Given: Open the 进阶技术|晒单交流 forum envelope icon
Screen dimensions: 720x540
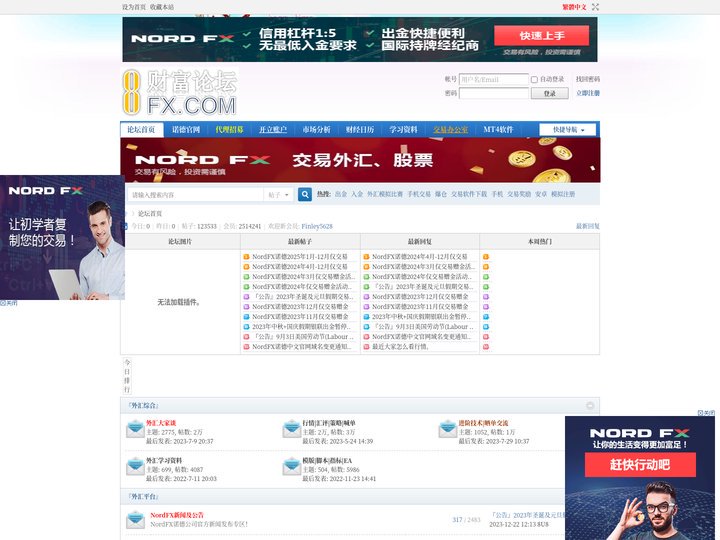Looking at the screenshot, I should (448, 429).
